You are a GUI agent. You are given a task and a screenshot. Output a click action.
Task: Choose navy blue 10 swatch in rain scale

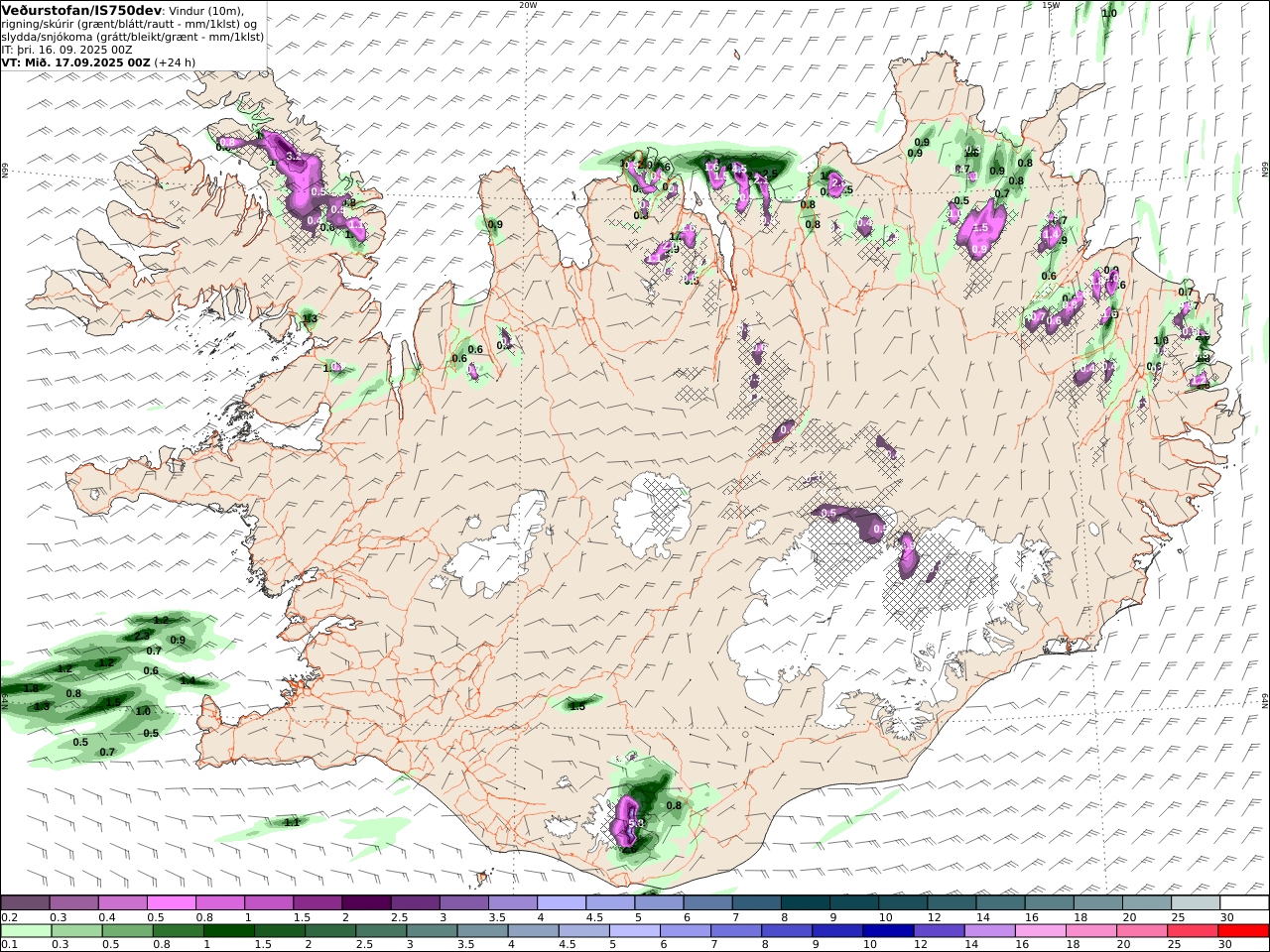(887, 931)
